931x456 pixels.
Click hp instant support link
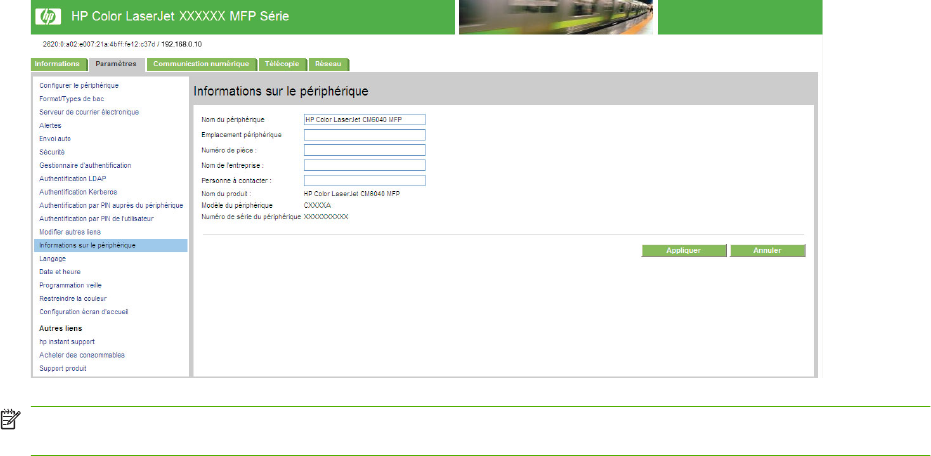pyautogui.click(x=67, y=341)
